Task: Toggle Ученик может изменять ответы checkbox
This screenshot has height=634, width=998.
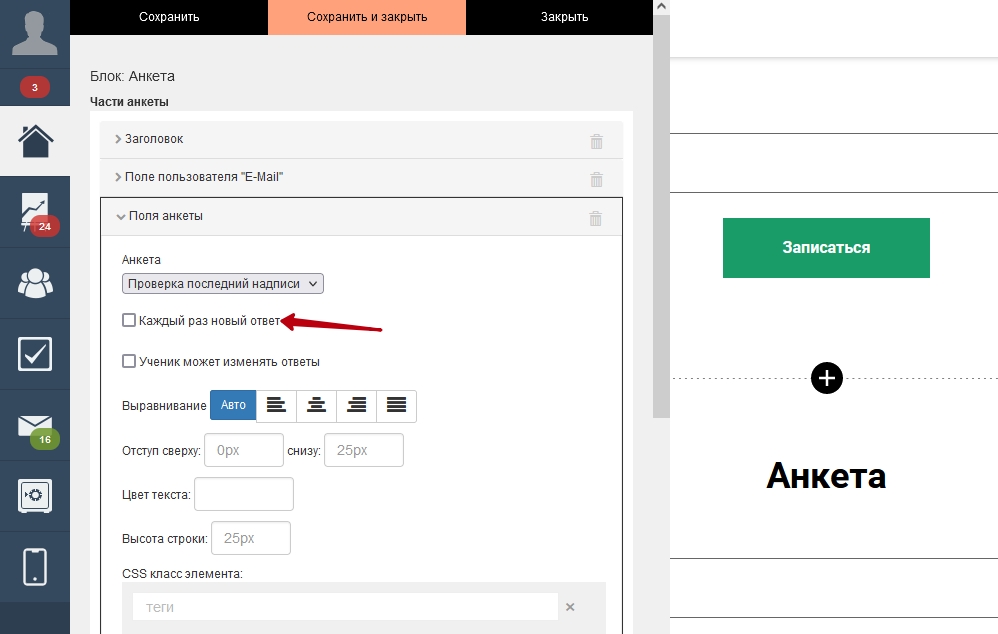Action: coord(129,361)
